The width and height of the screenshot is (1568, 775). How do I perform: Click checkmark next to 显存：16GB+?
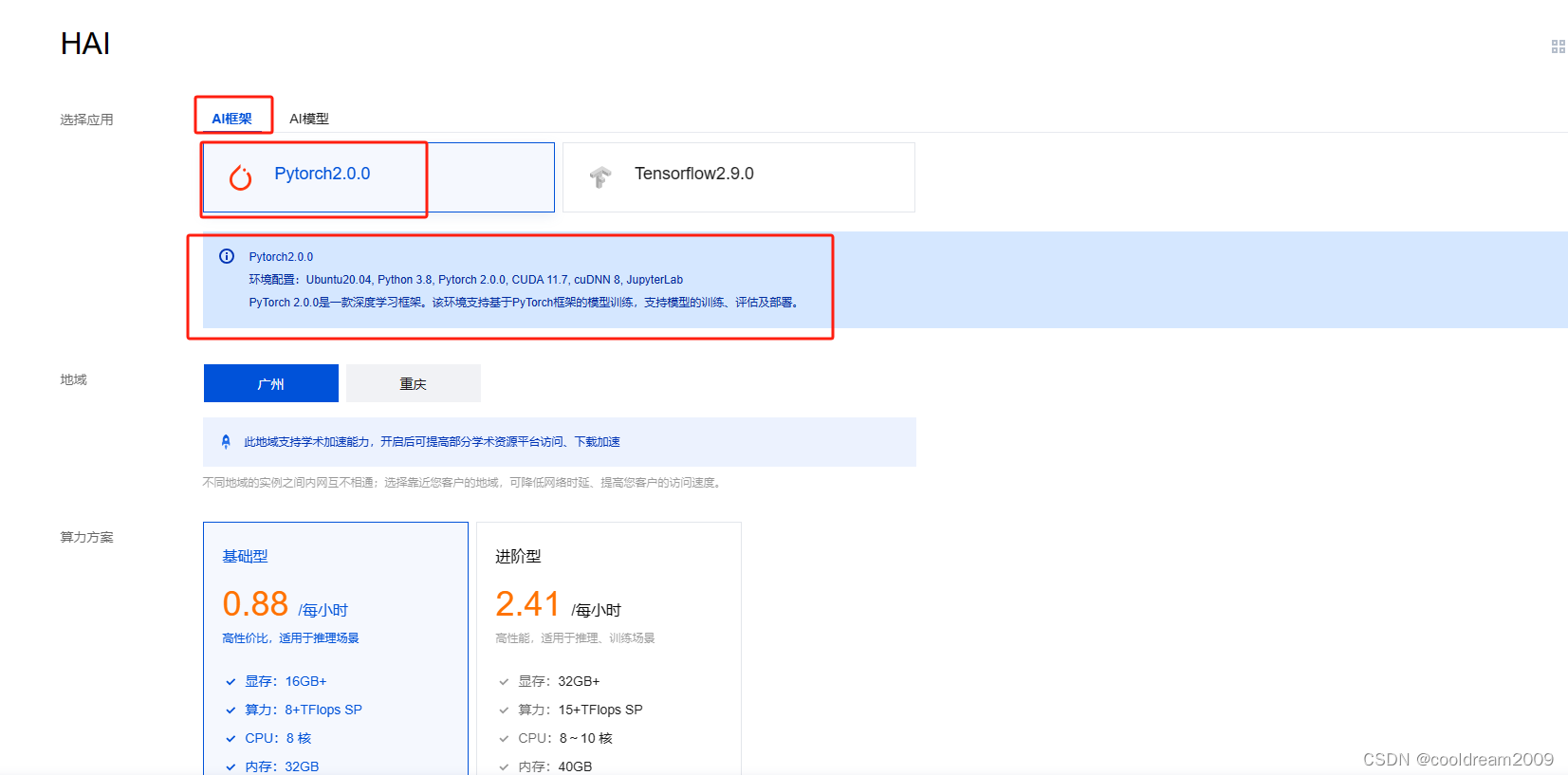click(231, 682)
